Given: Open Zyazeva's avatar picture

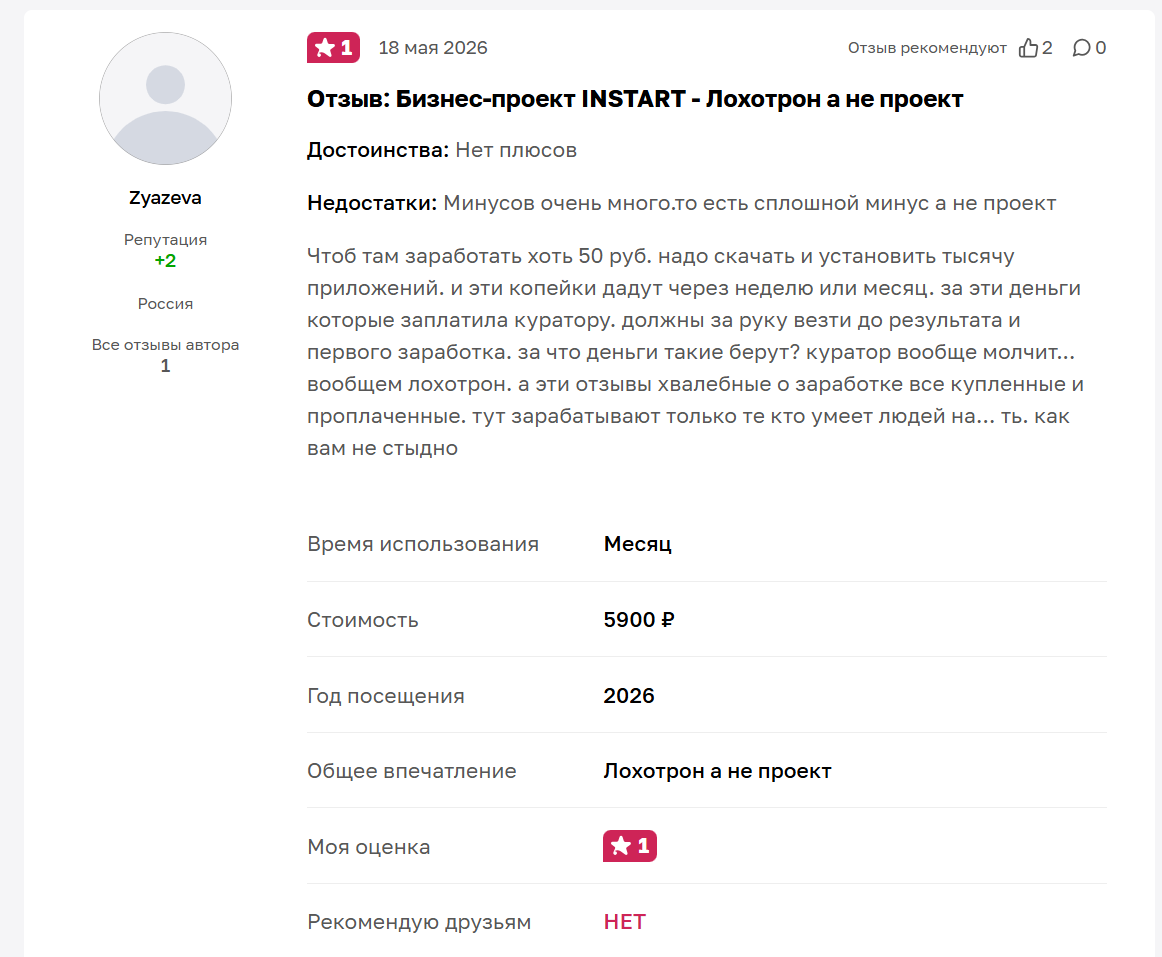Looking at the screenshot, I should (165, 99).
